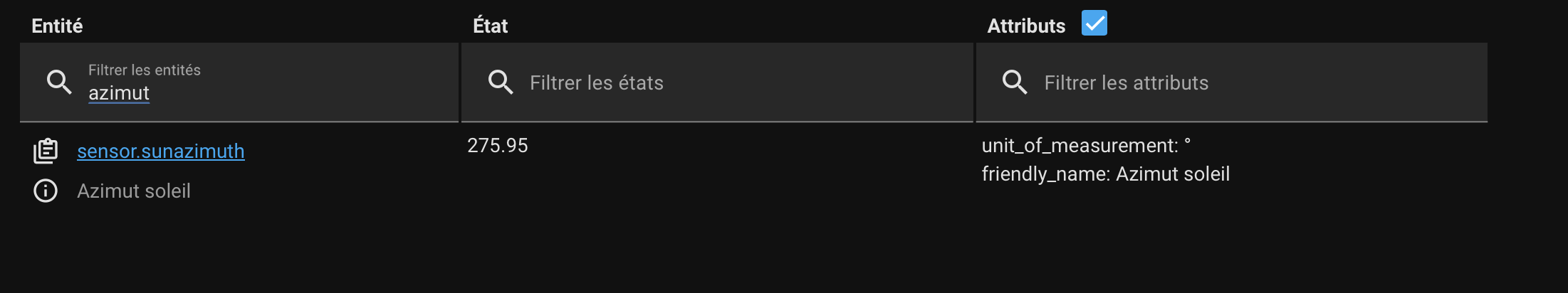Click the État column header
The height and width of the screenshot is (293, 1568).
[491, 26]
